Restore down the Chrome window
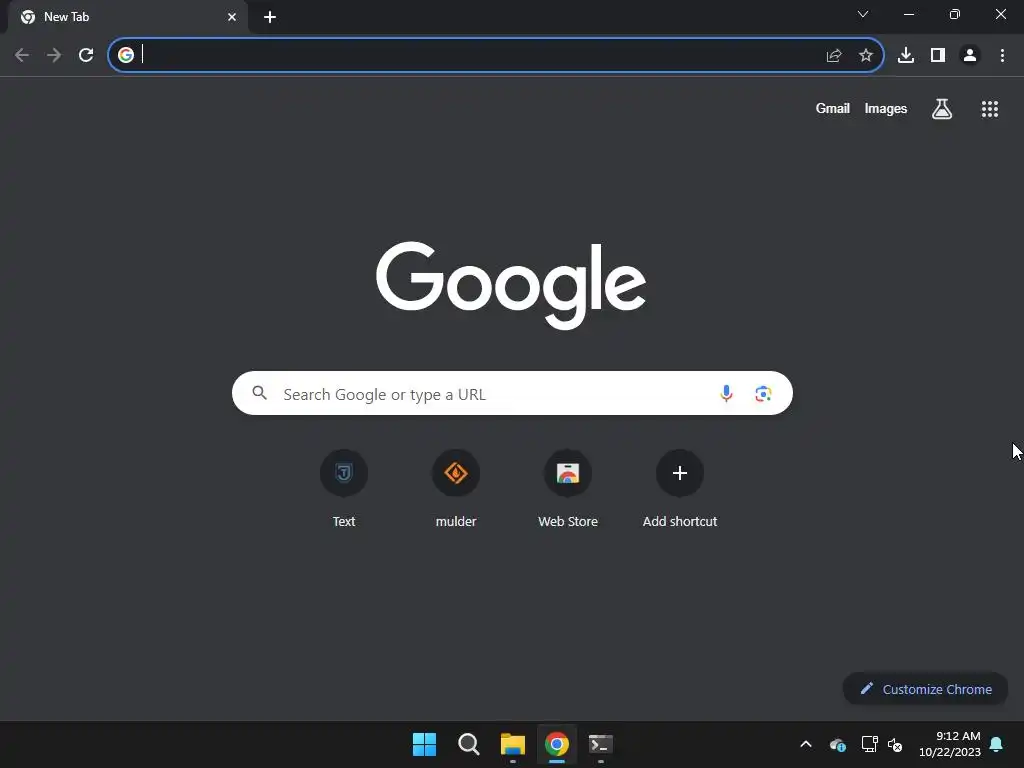Image resolution: width=1024 pixels, height=768 pixels. pyautogui.click(x=954, y=14)
